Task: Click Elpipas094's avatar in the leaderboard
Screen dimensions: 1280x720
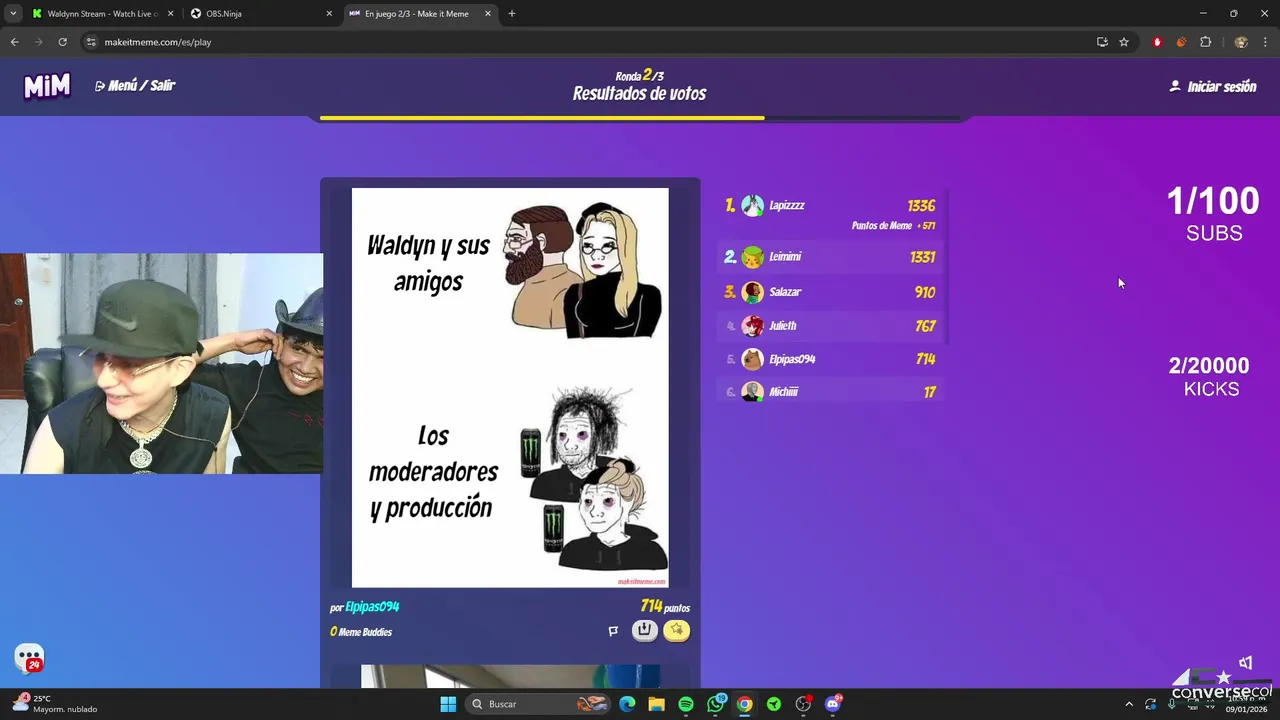Action: [753, 359]
